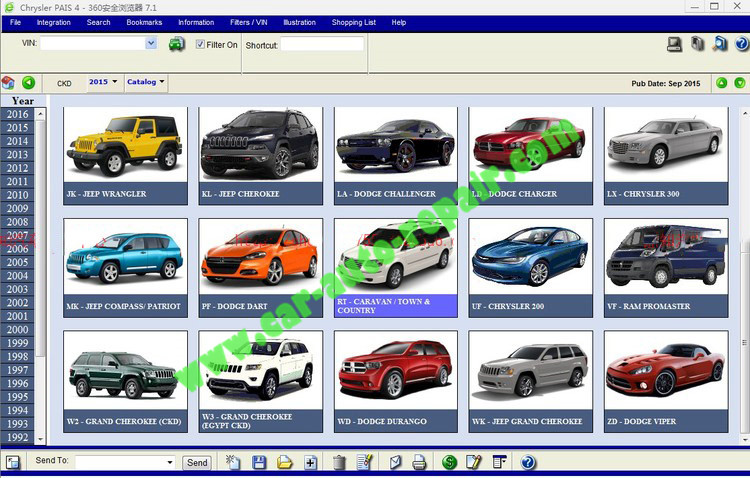
Task: Save the list using the floppy disk icon
Action: pyautogui.click(x=259, y=462)
